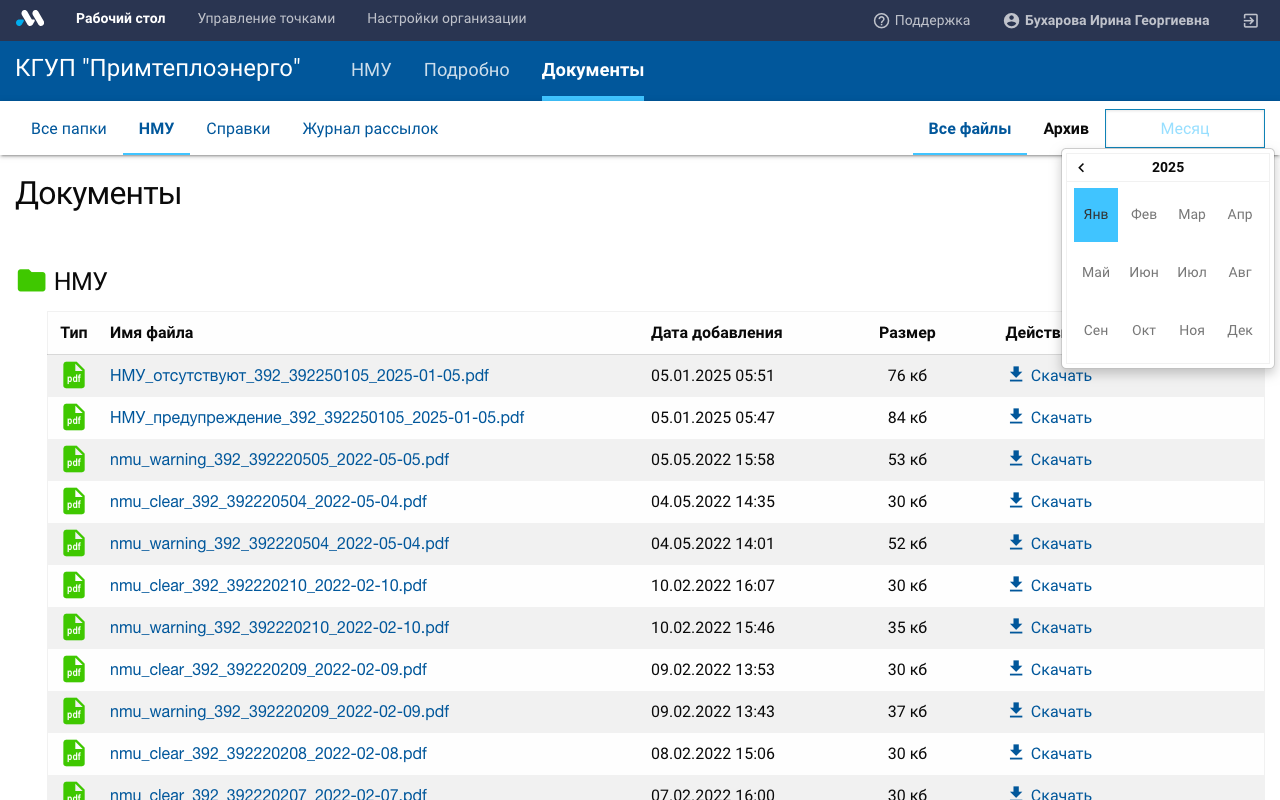Click download icon for nmu_warning 2022-05-05 row
The width and height of the screenshot is (1280, 800).
[1016, 458]
